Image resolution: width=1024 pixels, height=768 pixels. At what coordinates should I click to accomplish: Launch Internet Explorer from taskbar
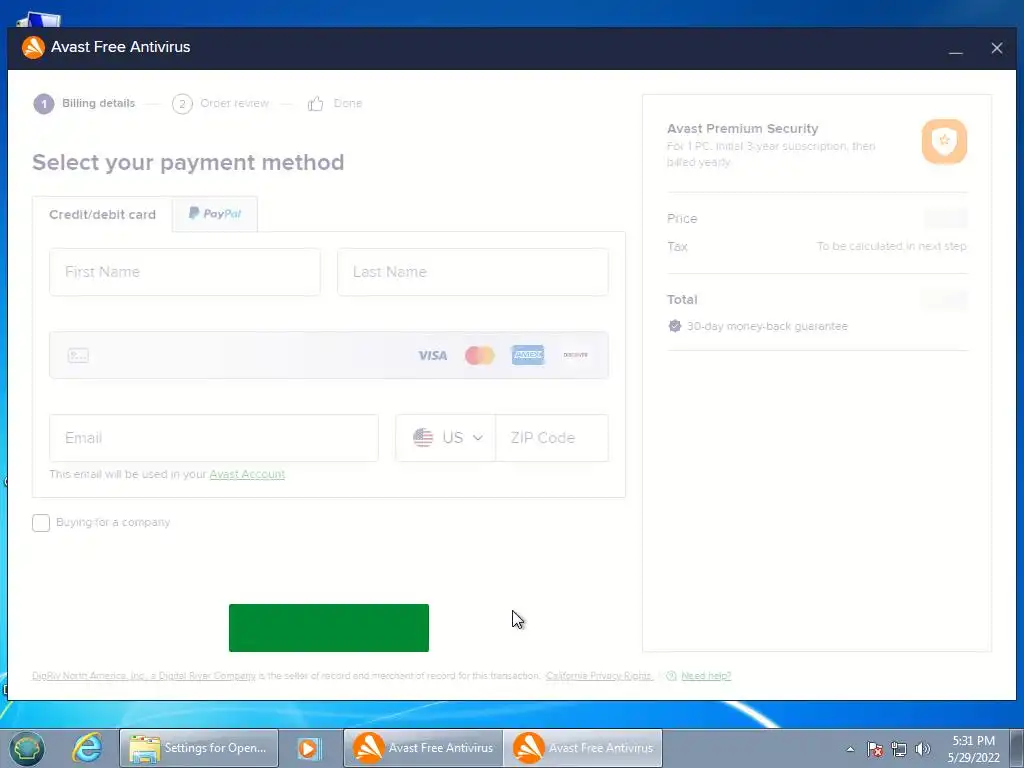click(88, 748)
